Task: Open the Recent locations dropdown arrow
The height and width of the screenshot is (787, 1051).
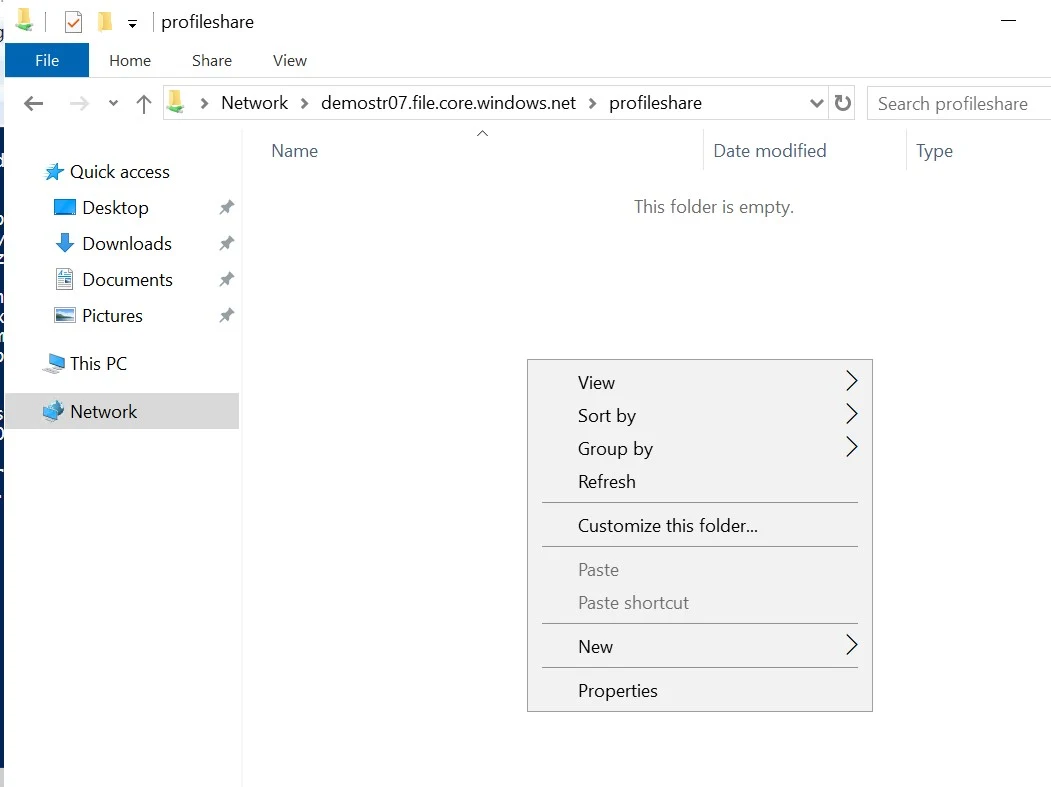Action: coord(113,103)
